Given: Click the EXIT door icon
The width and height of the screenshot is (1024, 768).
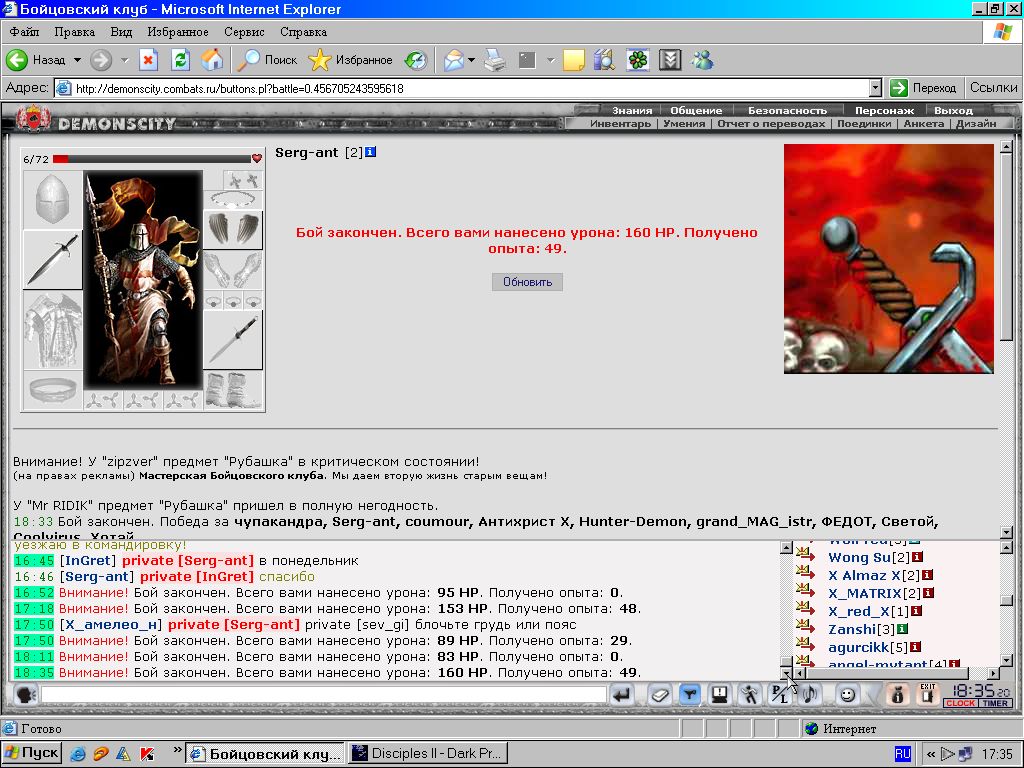Looking at the screenshot, I should tap(927, 694).
